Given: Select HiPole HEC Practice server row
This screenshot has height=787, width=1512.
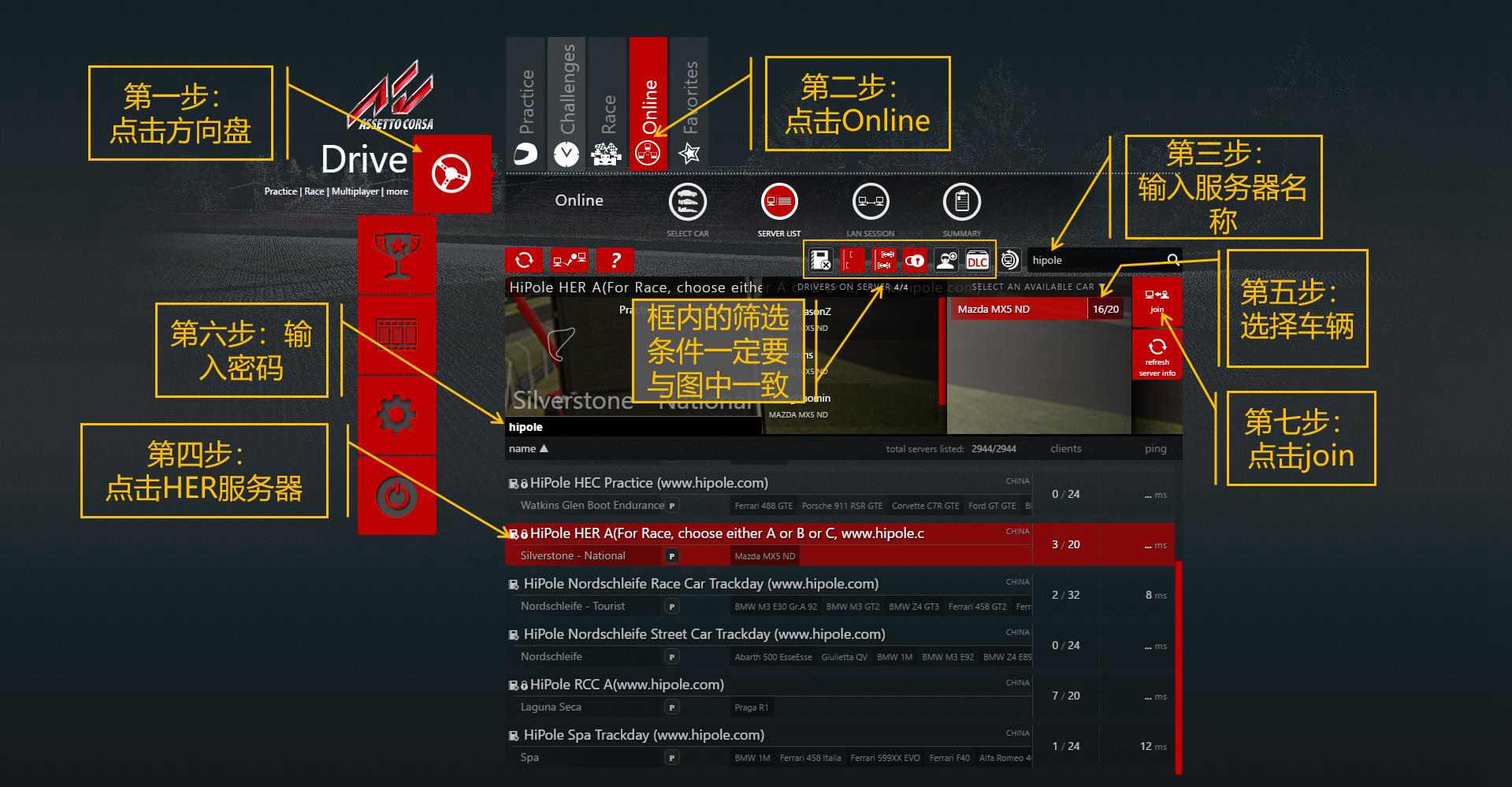Looking at the screenshot, I should (840, 494).
